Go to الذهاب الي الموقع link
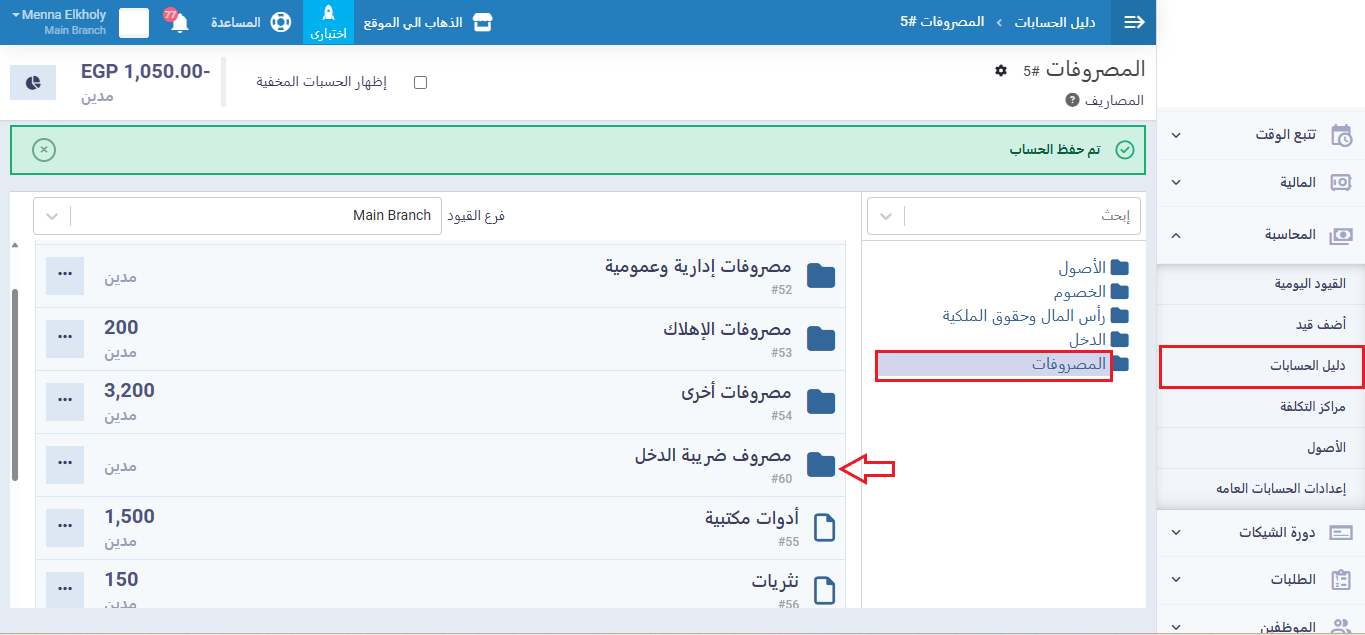1365x635 pixels. point(412,22)
